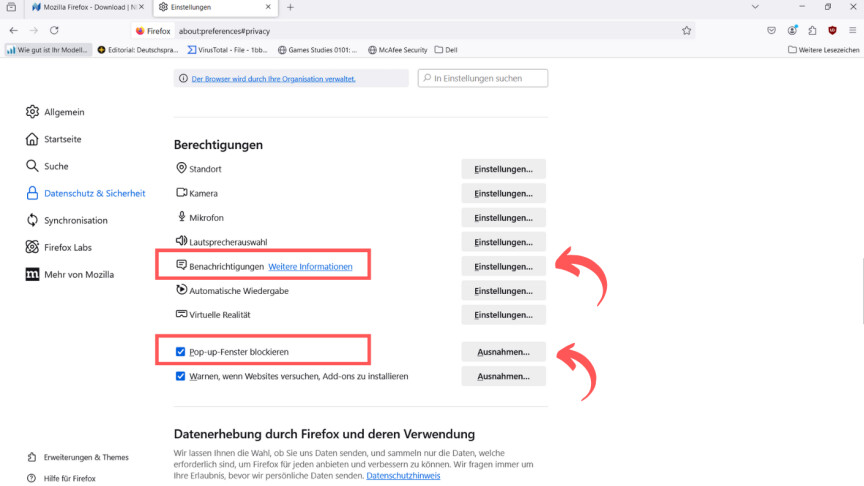
Task: Open the Firefox account icon
Action: 792,31
